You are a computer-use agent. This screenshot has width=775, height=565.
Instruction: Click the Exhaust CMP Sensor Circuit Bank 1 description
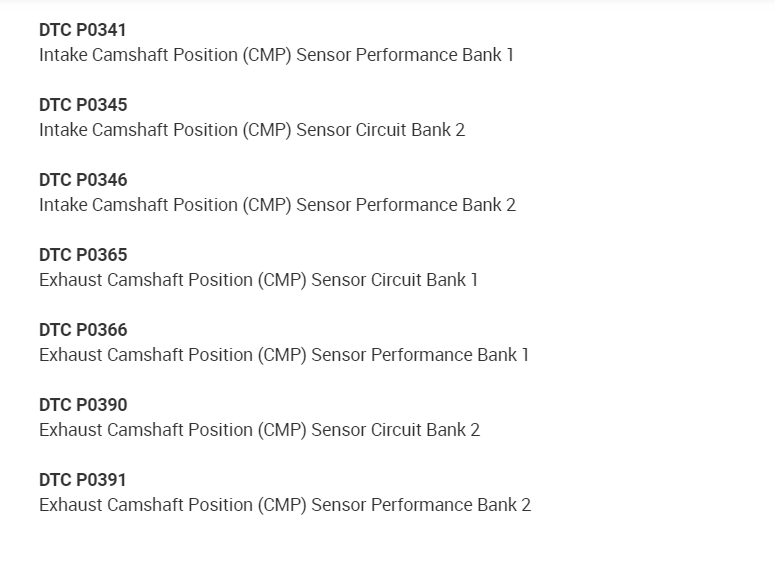[258, 280]
